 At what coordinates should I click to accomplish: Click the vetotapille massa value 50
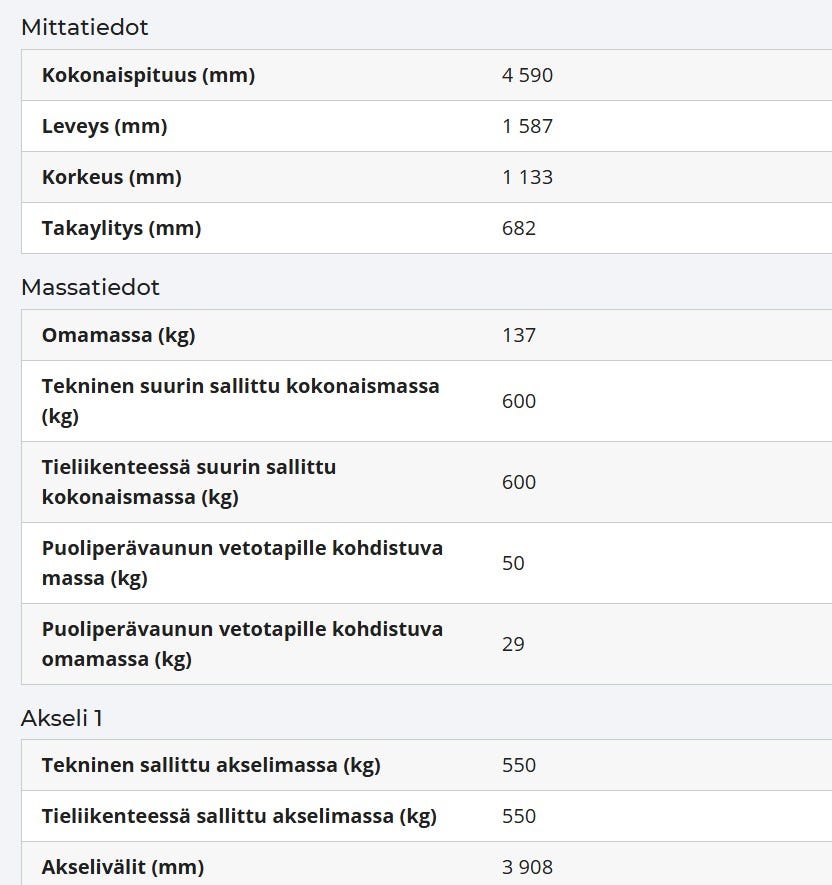[x=513, y=563]
